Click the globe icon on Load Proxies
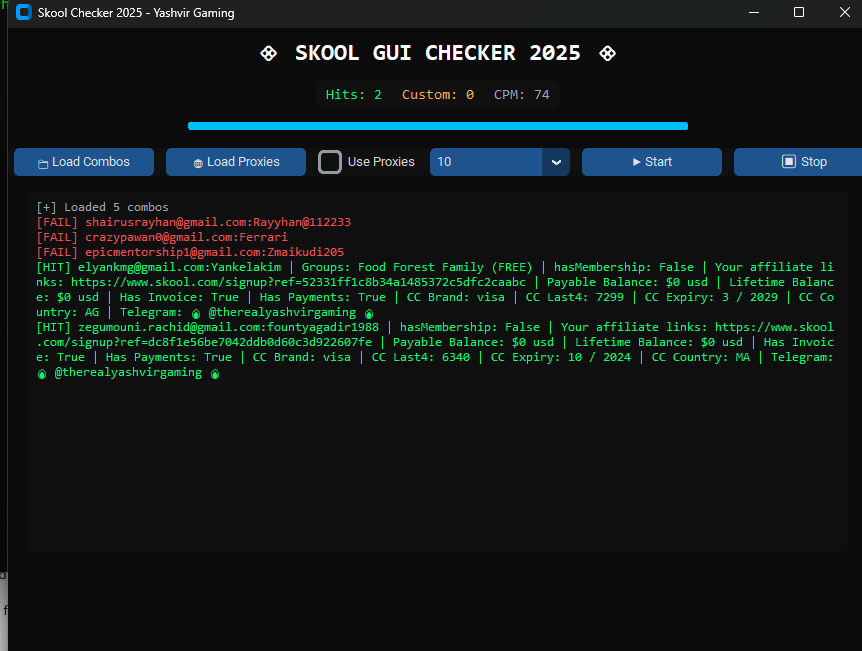Screen dimensions: 862x651 (x=198, y=163)
